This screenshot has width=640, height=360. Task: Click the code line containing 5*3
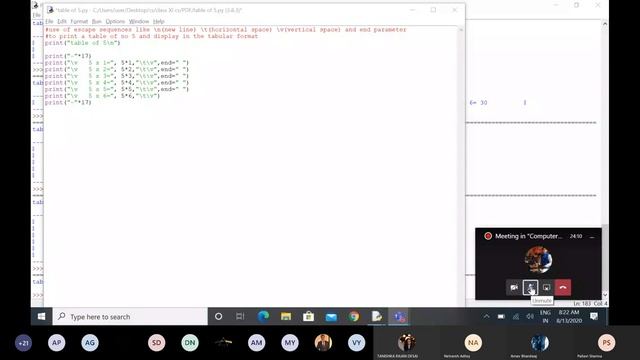[x=117, y=76]
